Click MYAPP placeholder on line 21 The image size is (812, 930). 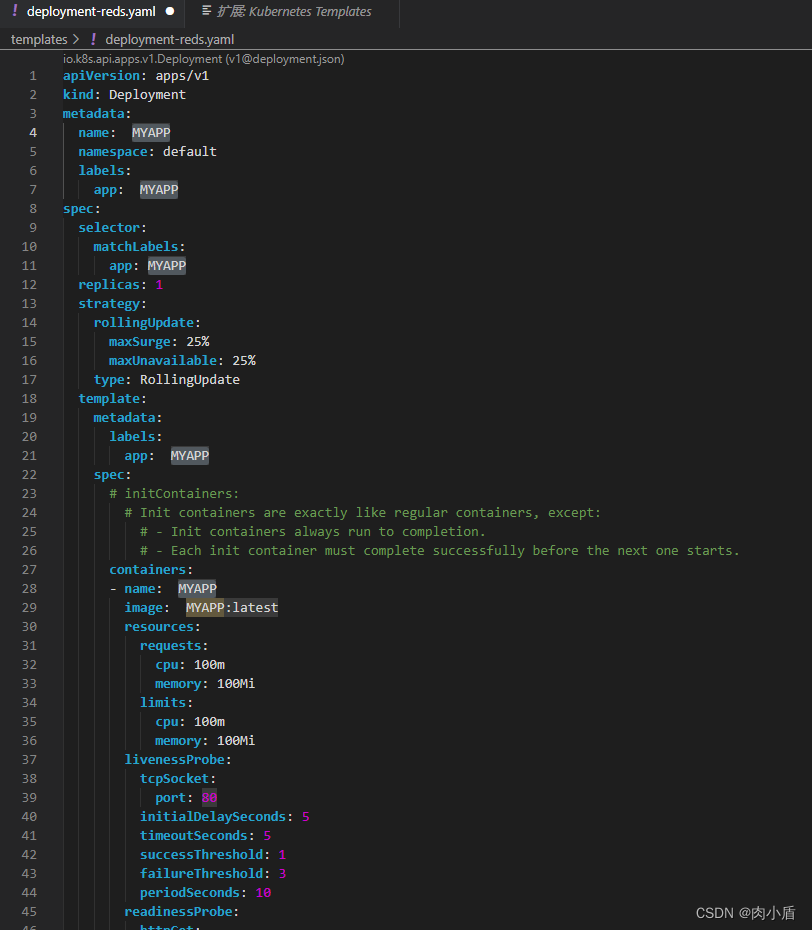(190, 456)
